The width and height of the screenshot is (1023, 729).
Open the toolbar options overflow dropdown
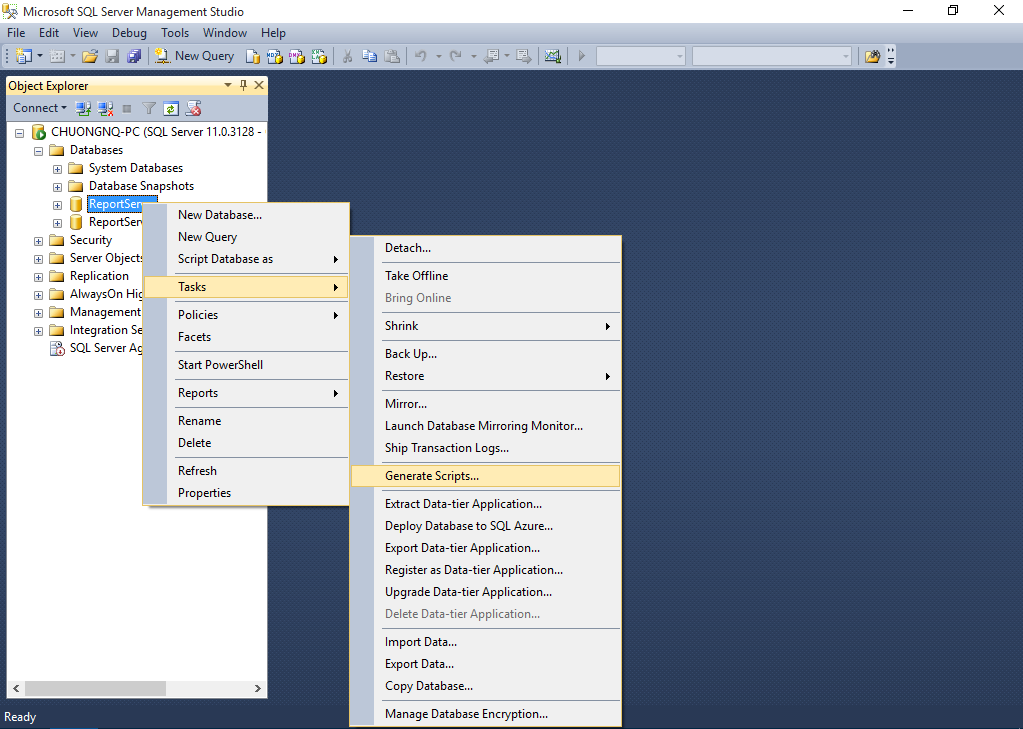[x=891, y=56]
